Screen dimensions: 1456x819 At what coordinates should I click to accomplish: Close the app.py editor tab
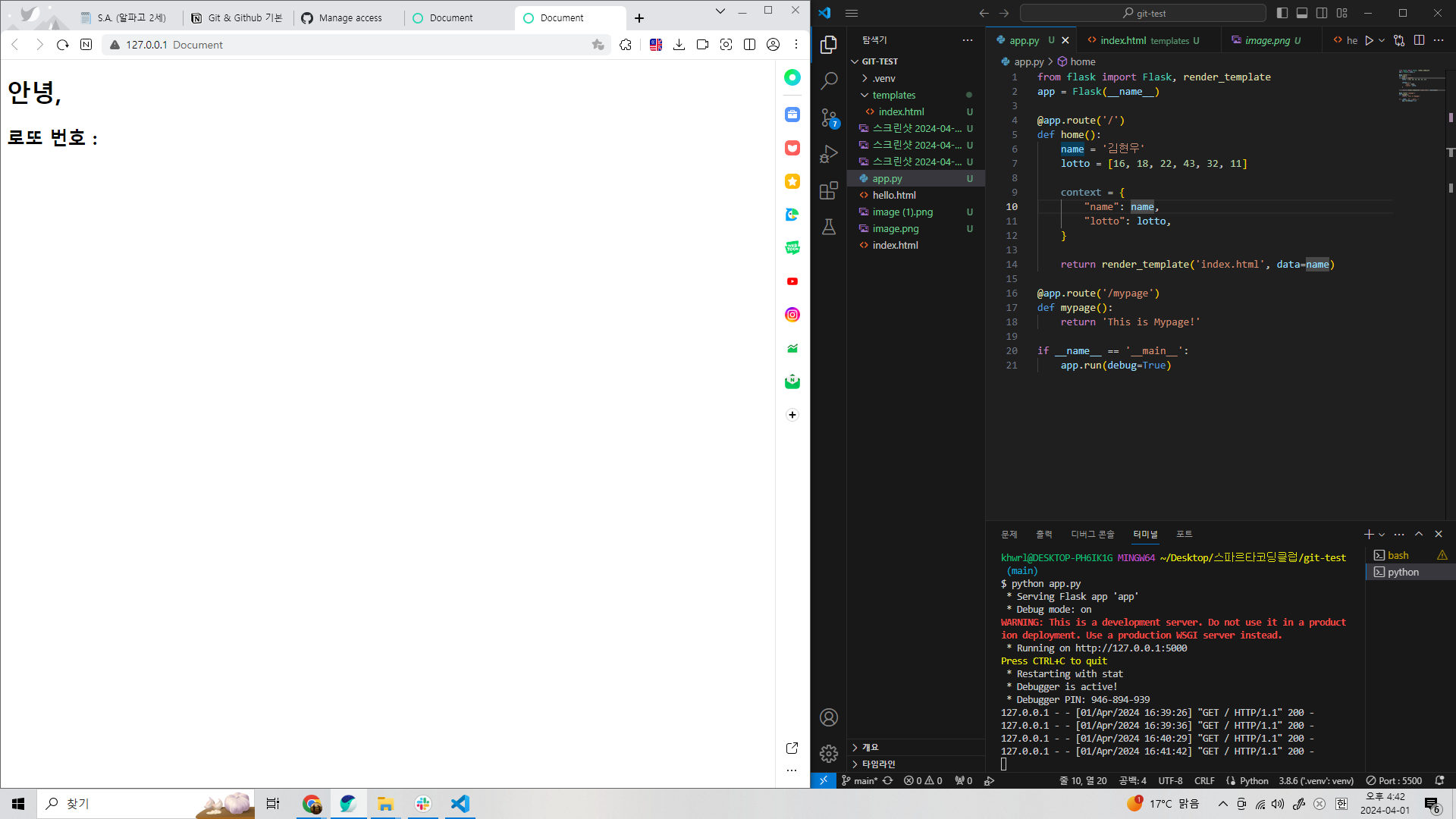click(x=1065, y=40)
